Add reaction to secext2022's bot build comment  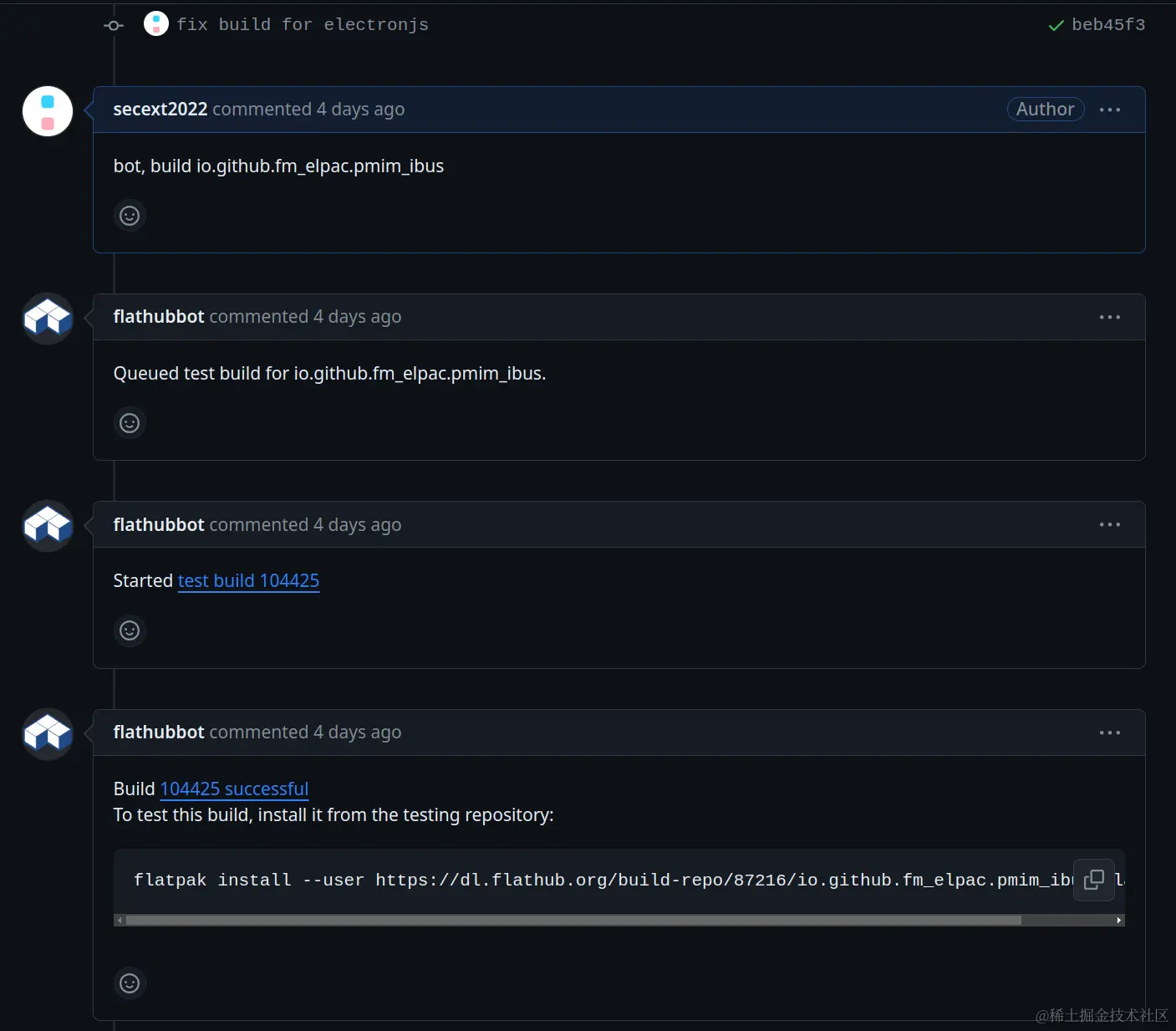coord(130,216)
